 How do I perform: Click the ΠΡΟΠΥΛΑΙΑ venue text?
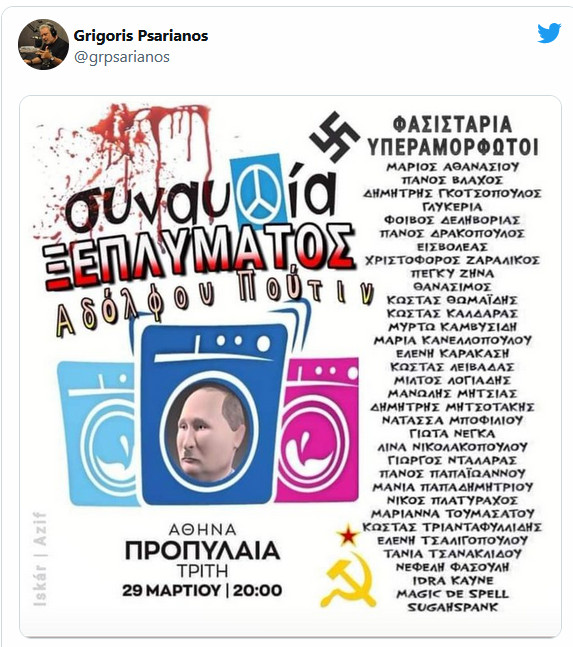coord(202,551)
